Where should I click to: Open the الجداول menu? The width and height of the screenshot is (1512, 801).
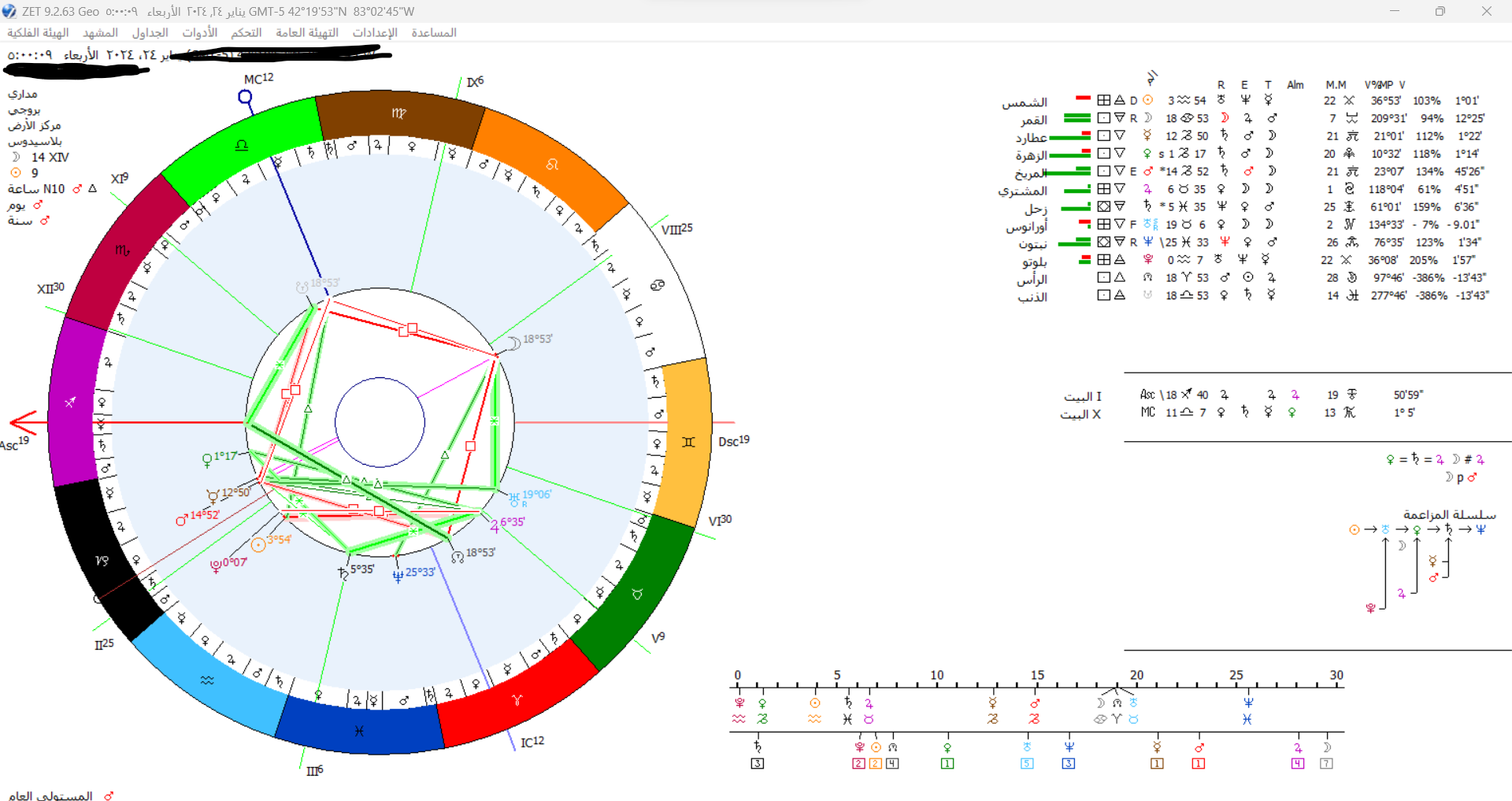(x=150, y=32)
